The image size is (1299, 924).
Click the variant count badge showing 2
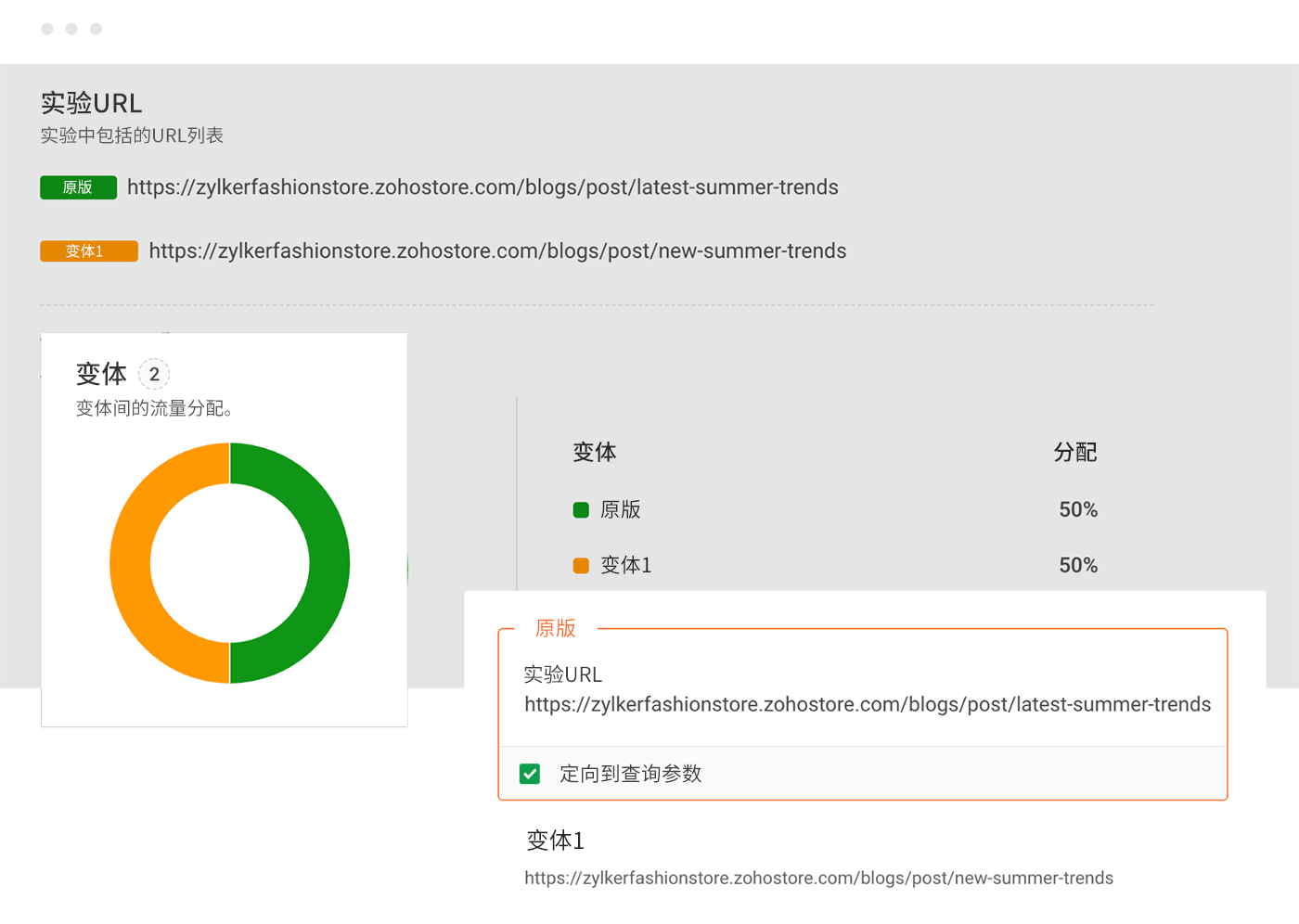click(x=154, y=374)
